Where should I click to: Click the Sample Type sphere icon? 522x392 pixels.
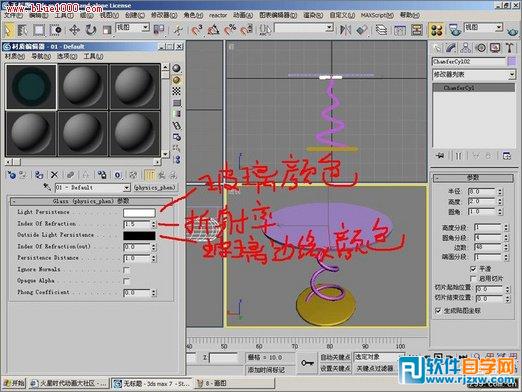177,68
